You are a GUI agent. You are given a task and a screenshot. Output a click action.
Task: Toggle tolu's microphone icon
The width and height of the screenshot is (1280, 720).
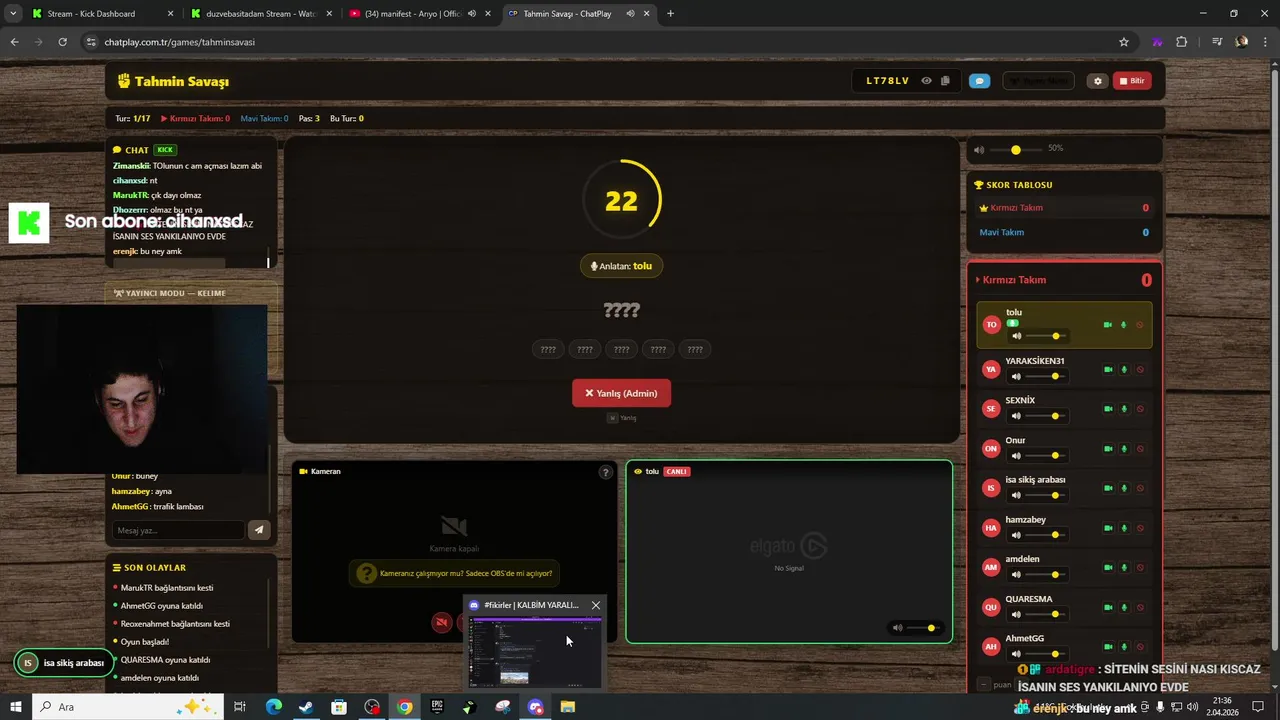pos(1124,325)
